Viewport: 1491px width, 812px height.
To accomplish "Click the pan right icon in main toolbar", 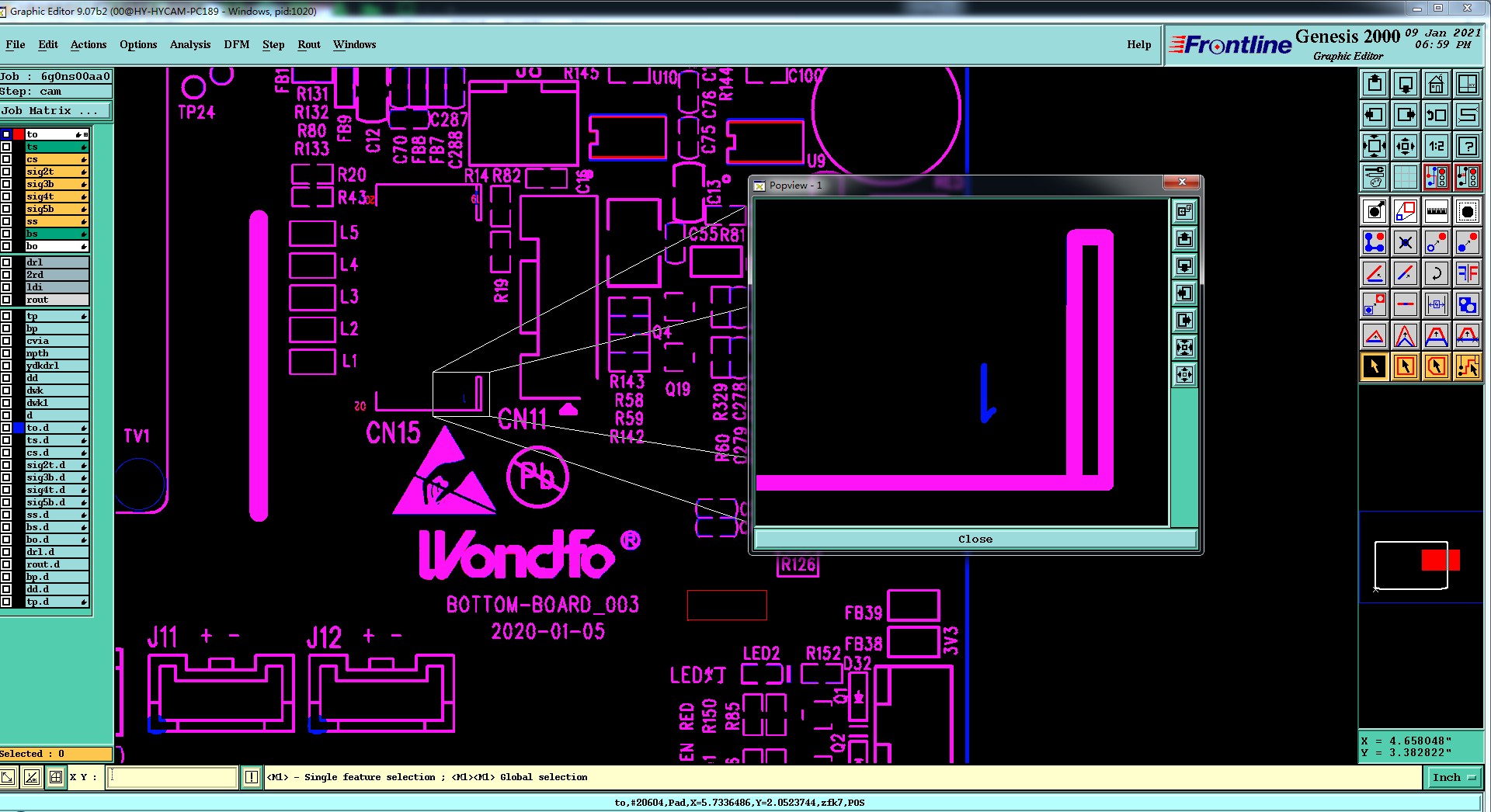I will pyautogui.click(x=1406, y=115).
